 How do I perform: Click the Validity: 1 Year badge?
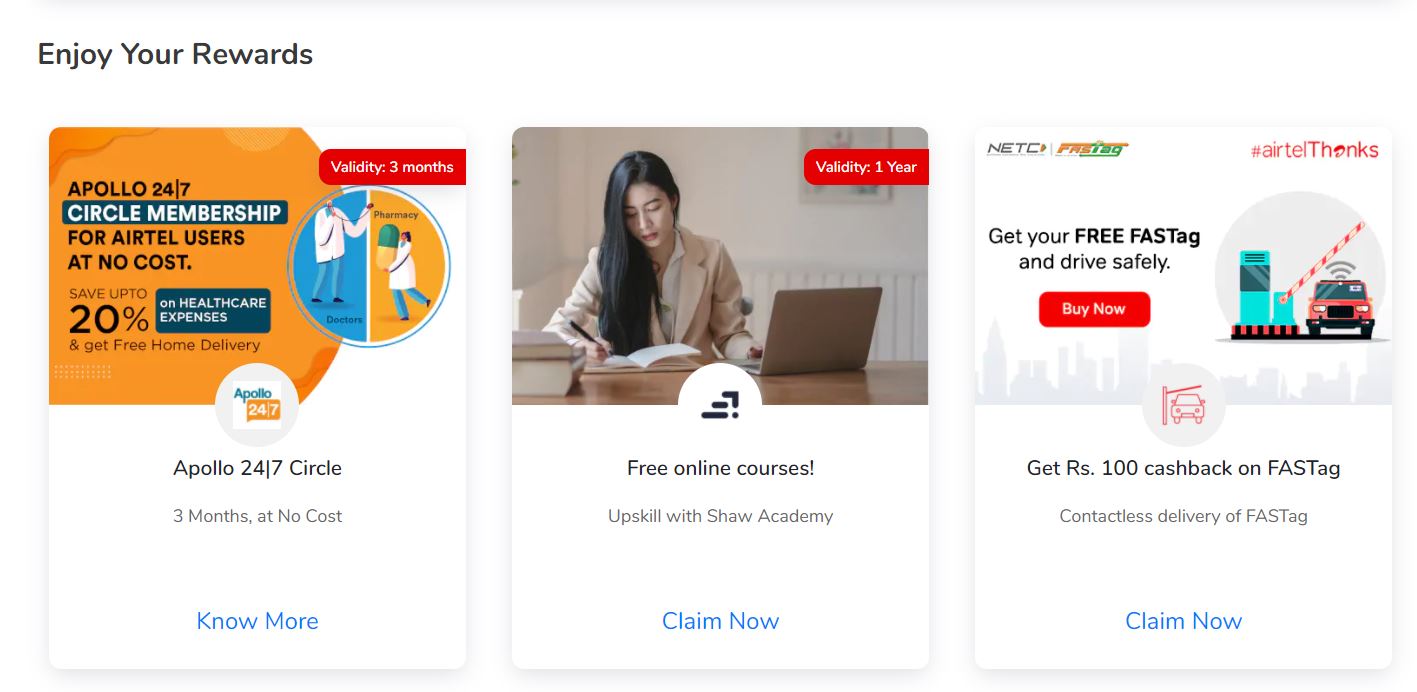[866, 167]
